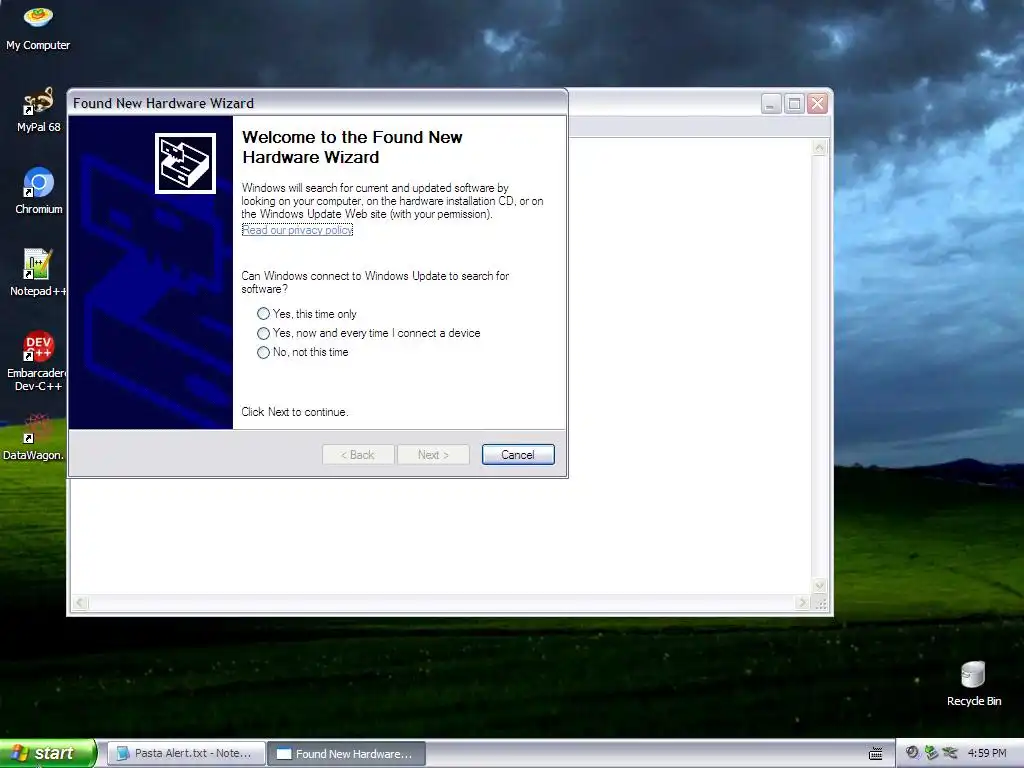
Task: Click the Safely Remove Hardware tray icon
Action: [x=931, y=753]
